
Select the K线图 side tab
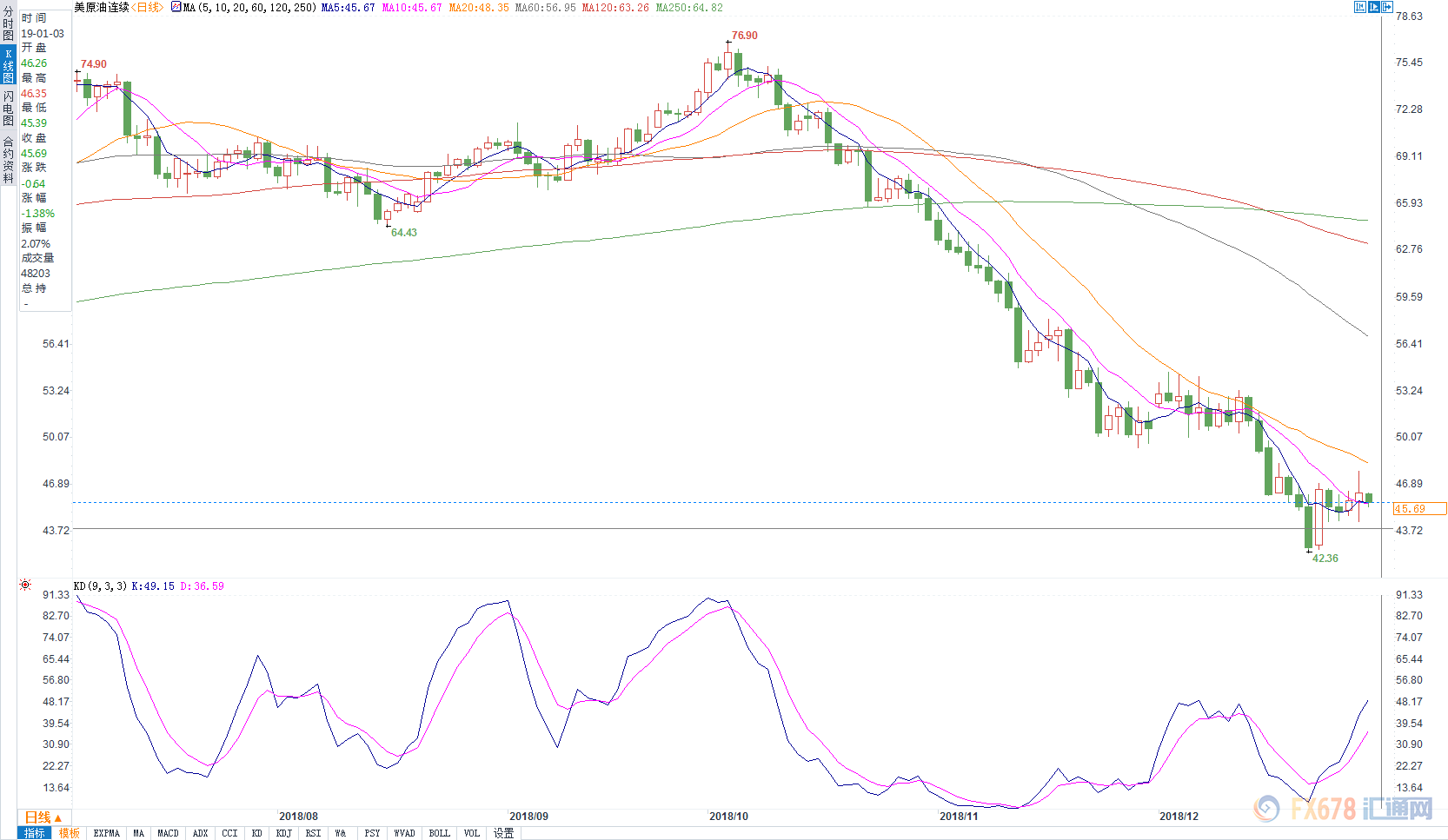[8, 66]
